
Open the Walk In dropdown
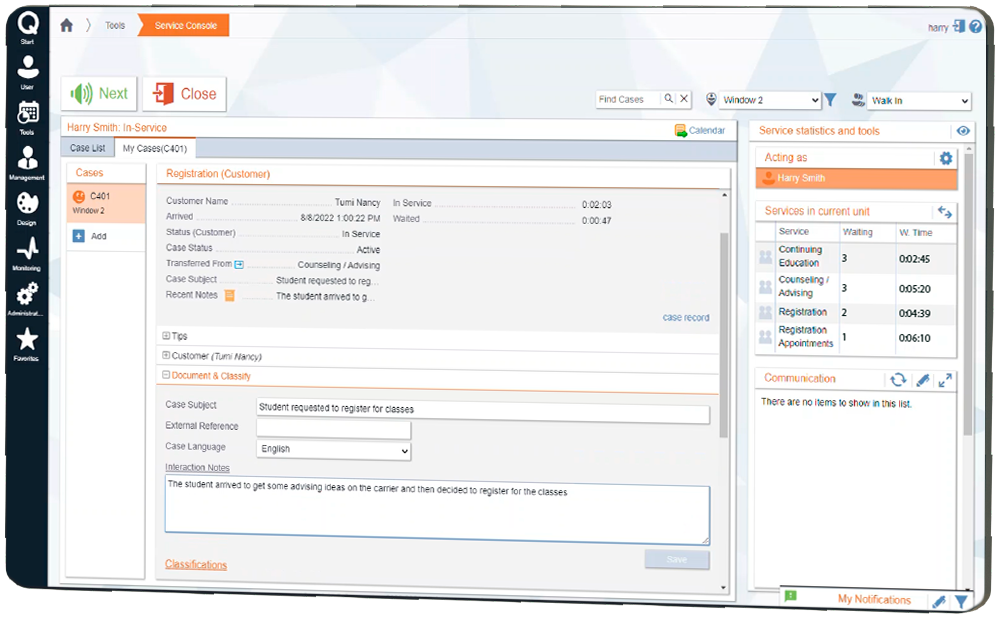(919, 101)
